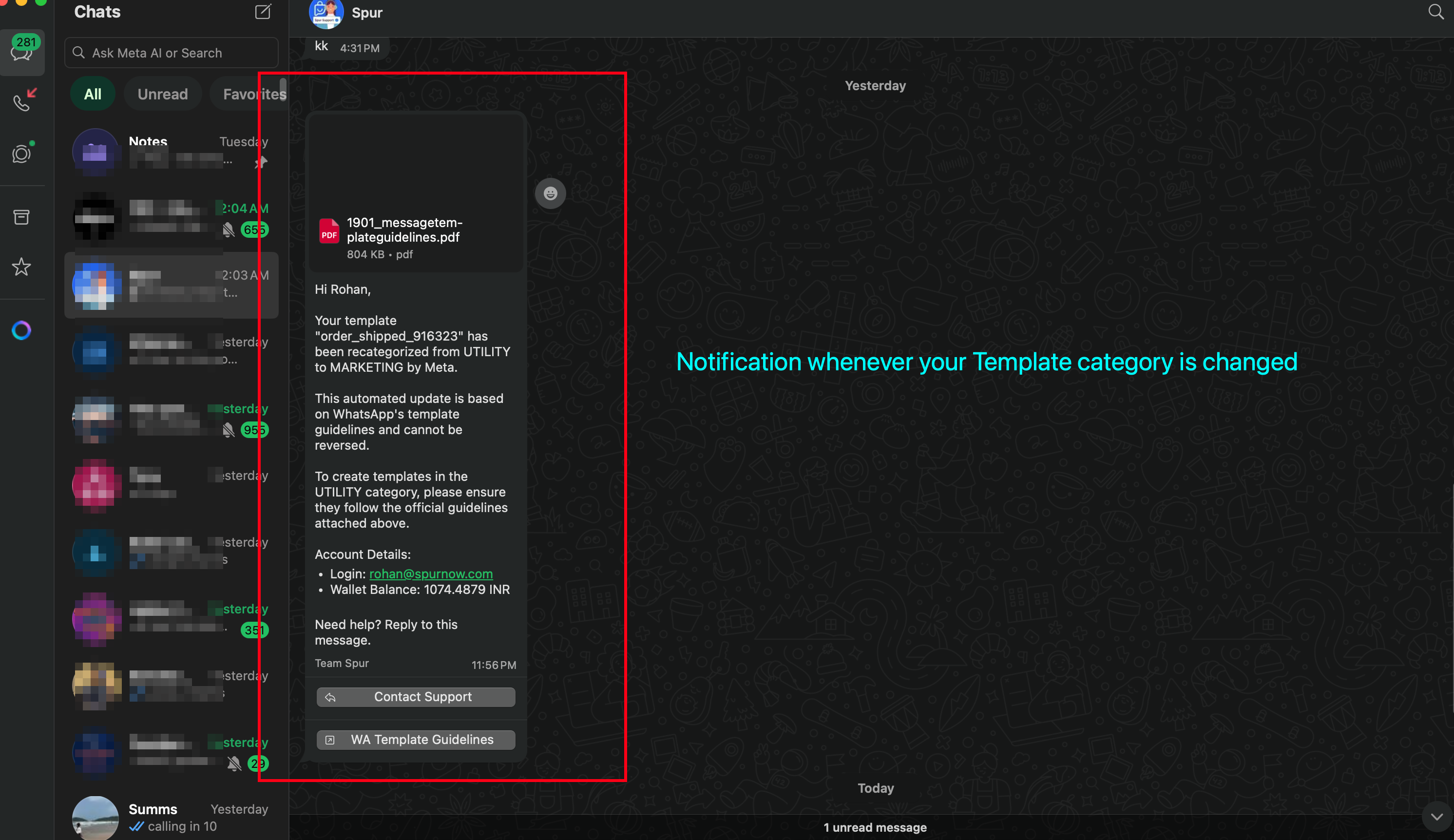Open the Summs chat
1454x840 pixels.
click(x=172, y=818)
